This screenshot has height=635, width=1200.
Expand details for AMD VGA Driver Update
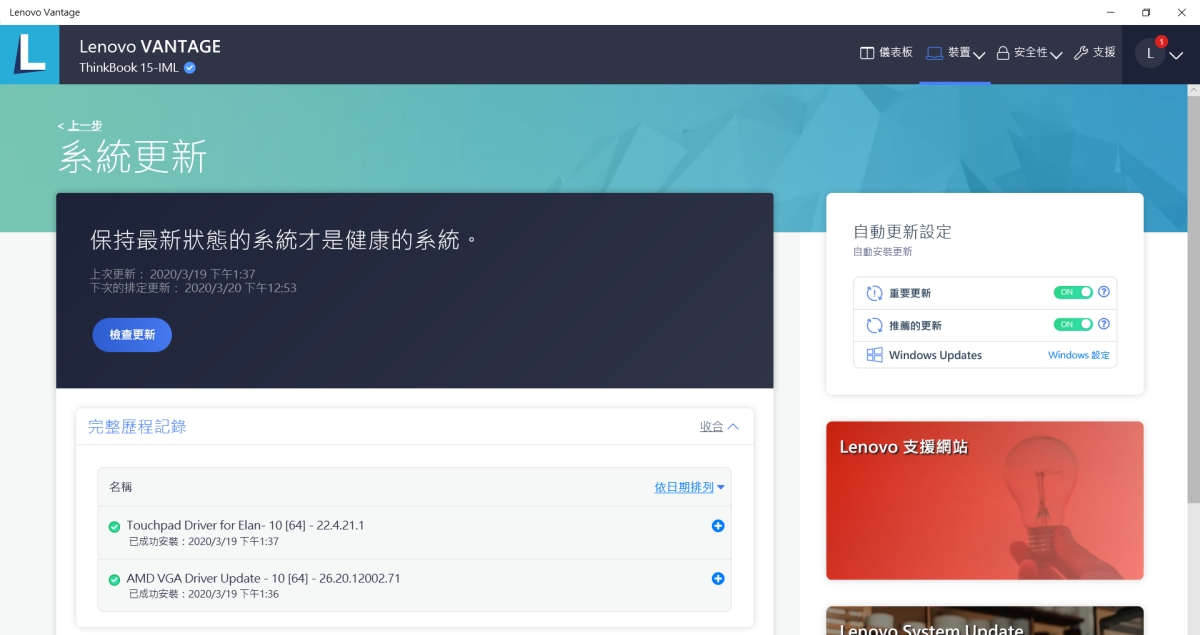718,578
